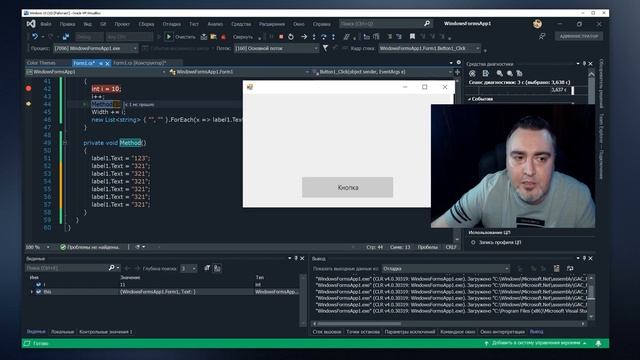Click the search magnifier in the title bar

click(427, 24)
